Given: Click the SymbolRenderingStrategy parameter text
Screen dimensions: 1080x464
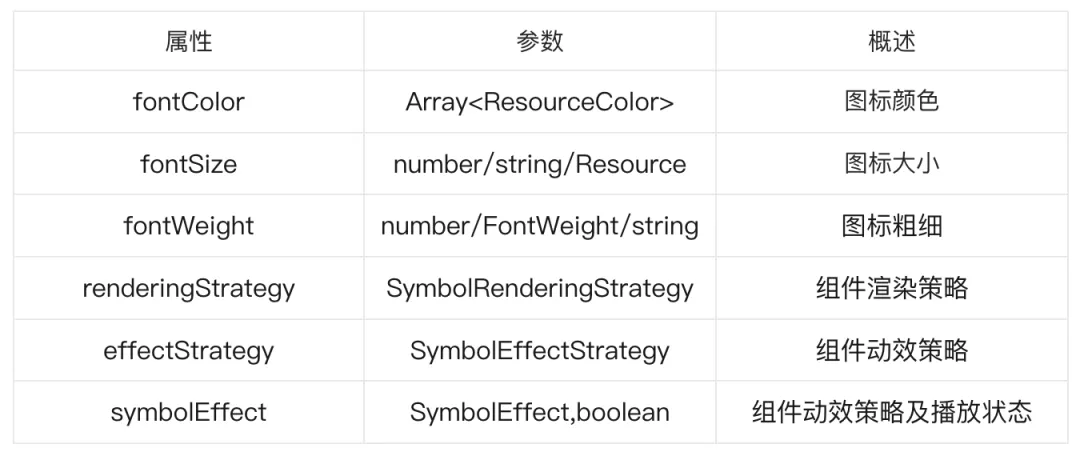Looking at the screenshot, I should 540,288.
